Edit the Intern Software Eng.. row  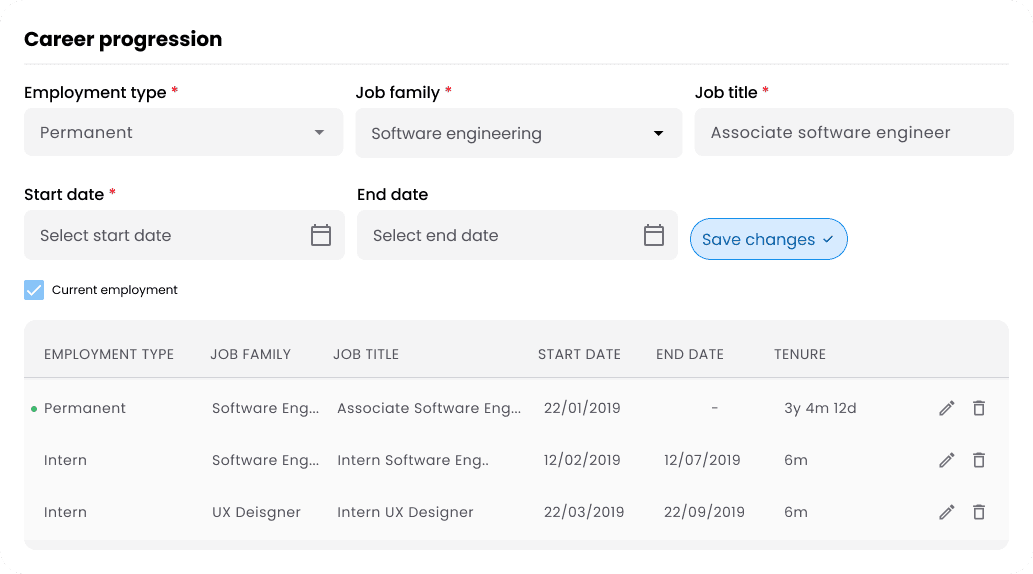coord(947,460)
